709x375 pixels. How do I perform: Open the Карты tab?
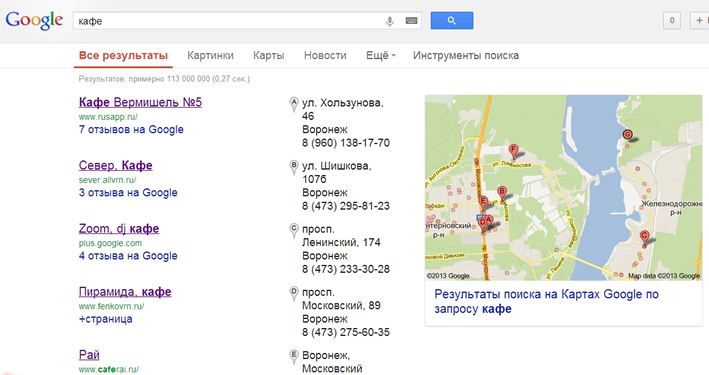coord(269,56)
